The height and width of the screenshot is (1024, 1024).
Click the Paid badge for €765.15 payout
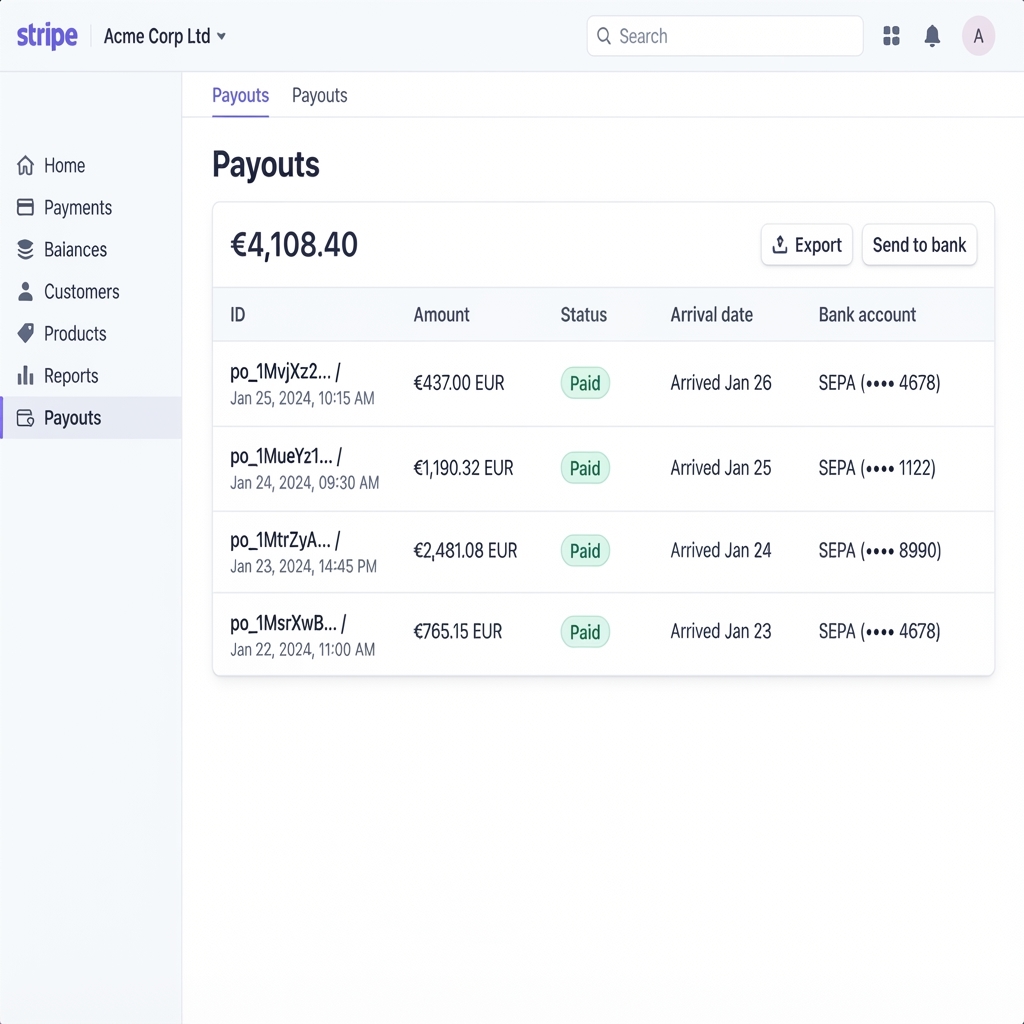coord(585,632)
